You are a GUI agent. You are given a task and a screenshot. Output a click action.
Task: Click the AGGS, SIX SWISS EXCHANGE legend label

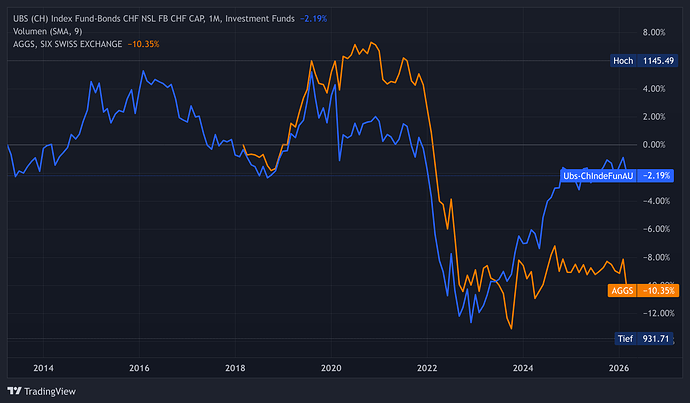[x=67, y=44]
